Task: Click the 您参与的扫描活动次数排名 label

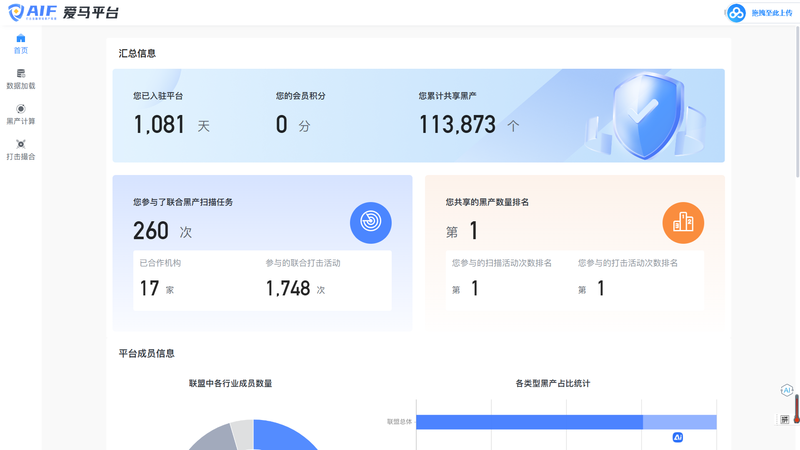Action: [502, 263]
